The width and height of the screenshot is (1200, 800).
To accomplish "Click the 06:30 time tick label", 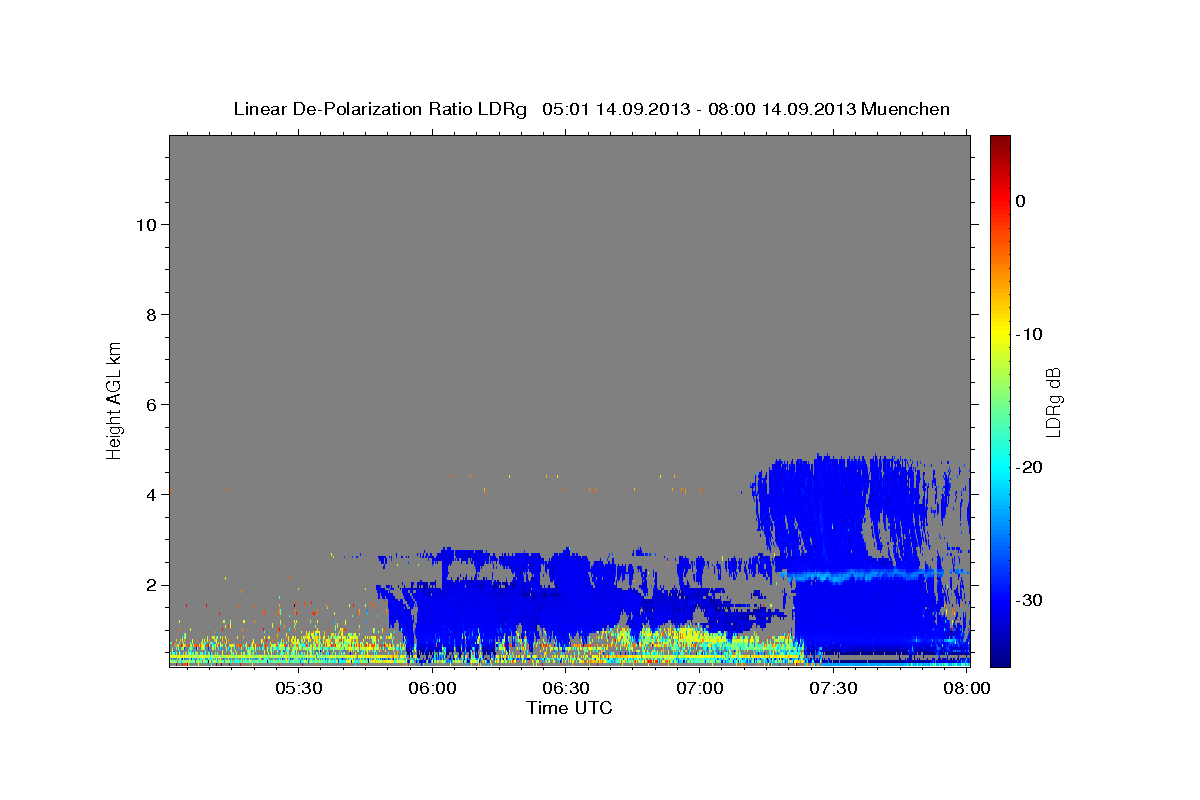I will [566, 689].
